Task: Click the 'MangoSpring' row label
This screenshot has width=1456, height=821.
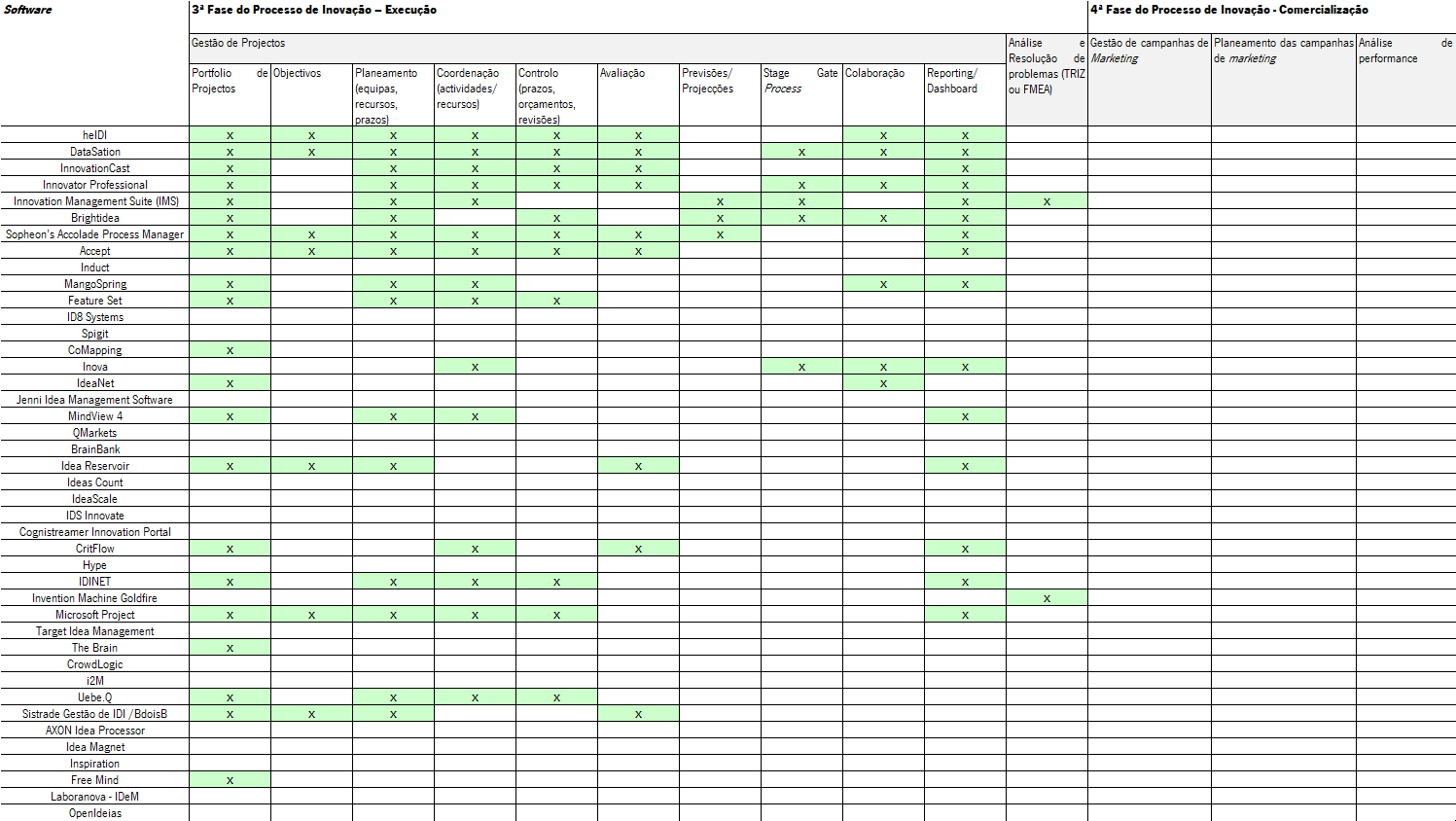Action: (x=95, y=284)
